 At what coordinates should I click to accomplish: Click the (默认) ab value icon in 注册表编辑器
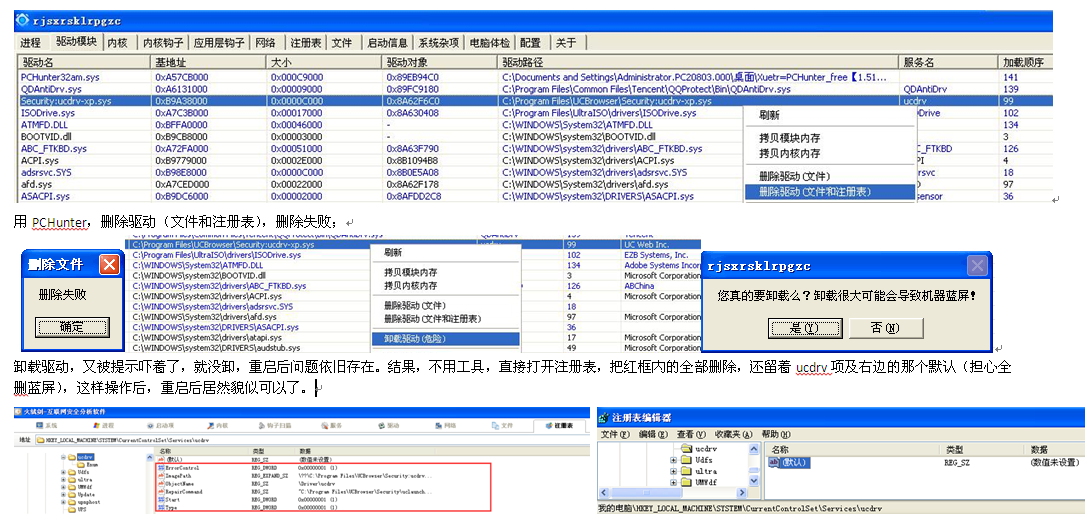(774, 462)
